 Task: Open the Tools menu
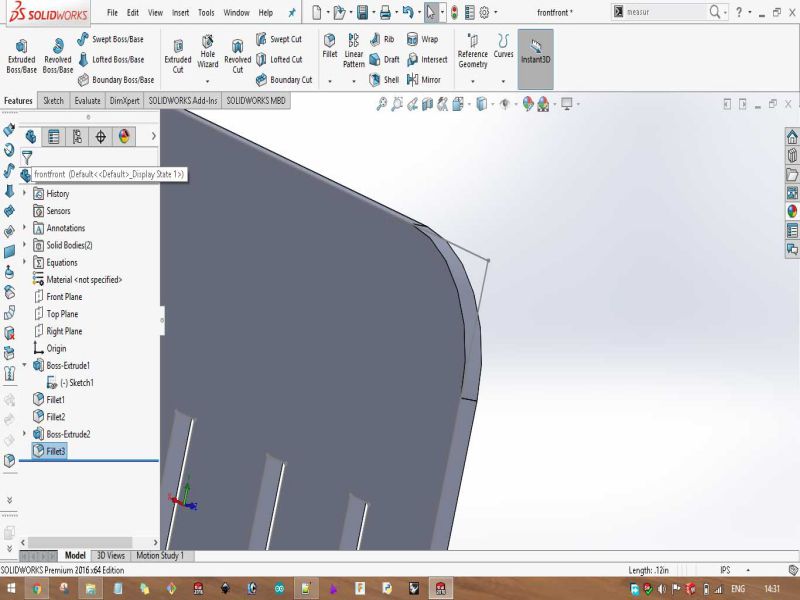click(x=206, y=12)
